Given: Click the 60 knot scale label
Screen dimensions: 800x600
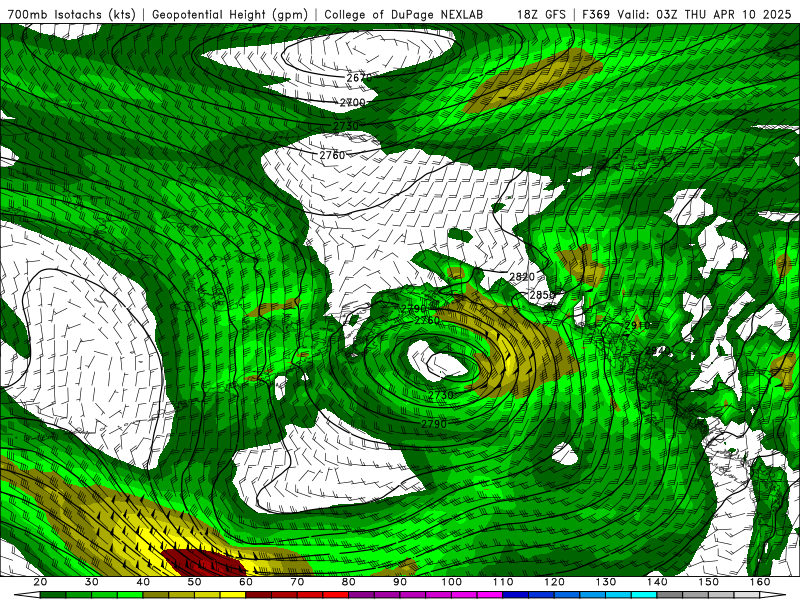Looking at the screenshot, I should click(x=246, y=582).
